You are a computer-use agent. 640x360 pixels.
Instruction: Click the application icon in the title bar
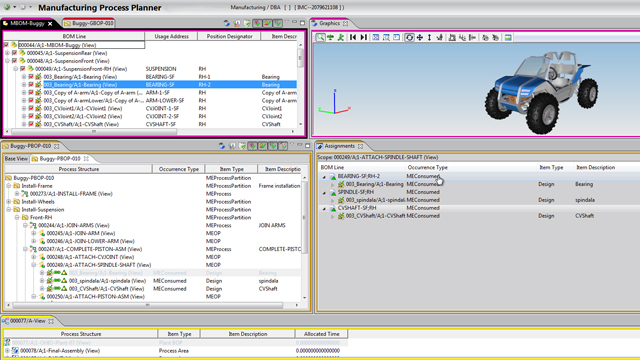7,7
